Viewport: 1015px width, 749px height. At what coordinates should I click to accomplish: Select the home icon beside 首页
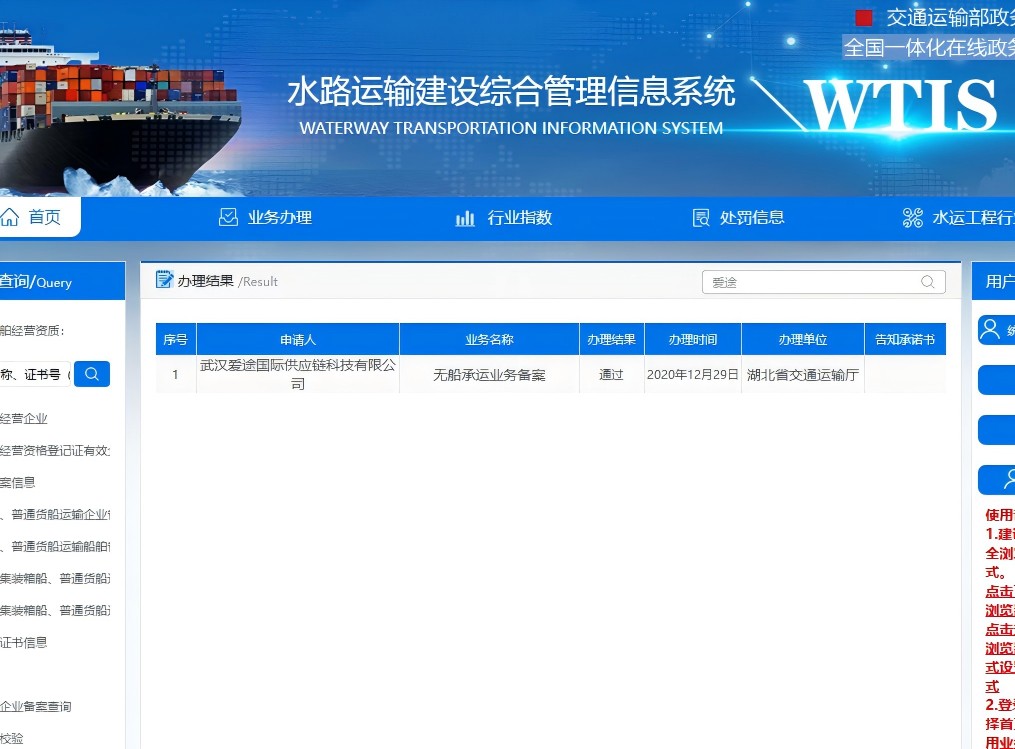10,216
